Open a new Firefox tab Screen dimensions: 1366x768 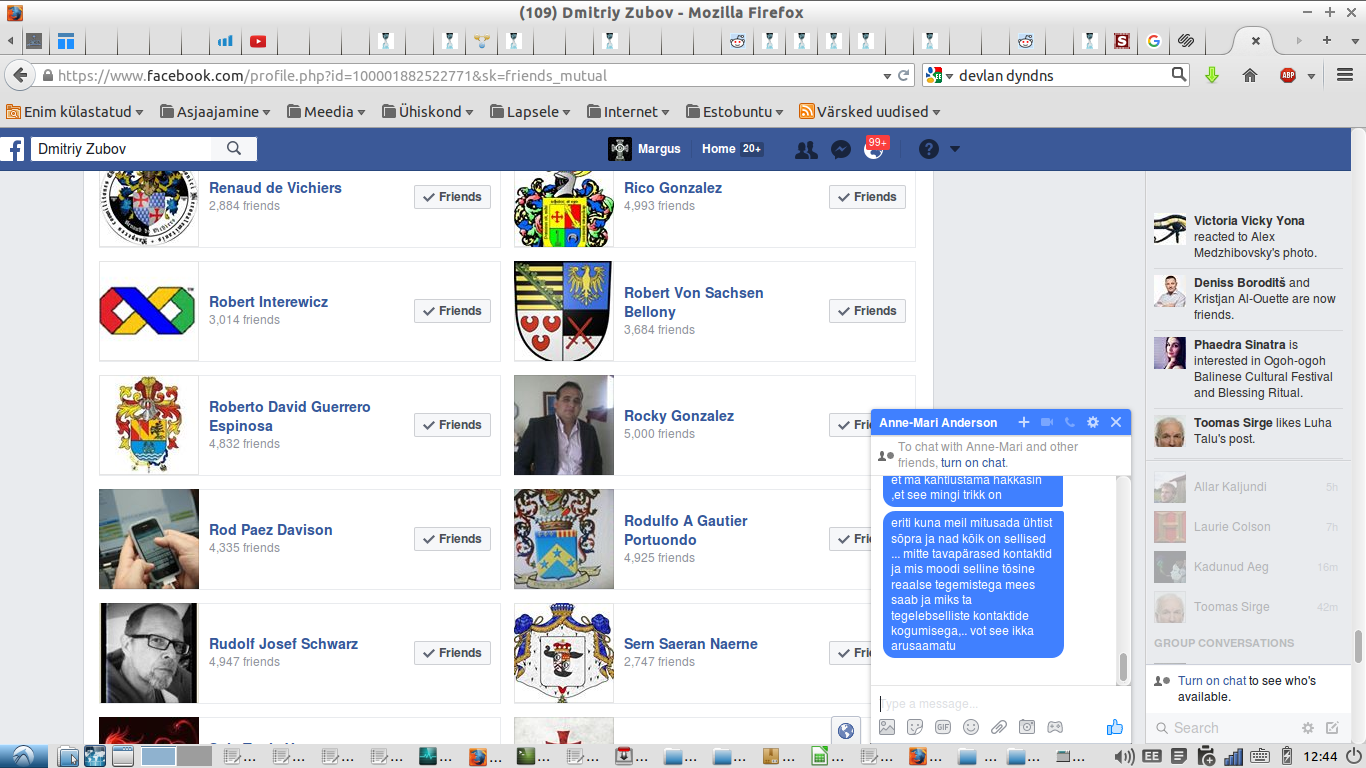pyautogui.click(x=1327, y=41)
